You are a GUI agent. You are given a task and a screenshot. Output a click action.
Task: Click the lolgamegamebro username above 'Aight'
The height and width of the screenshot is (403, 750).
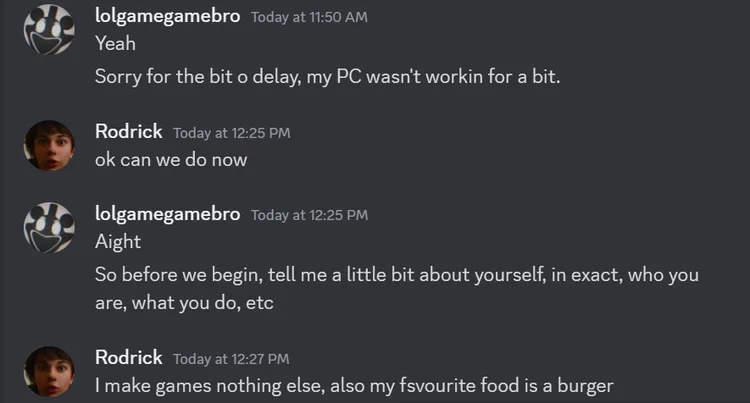167,214
